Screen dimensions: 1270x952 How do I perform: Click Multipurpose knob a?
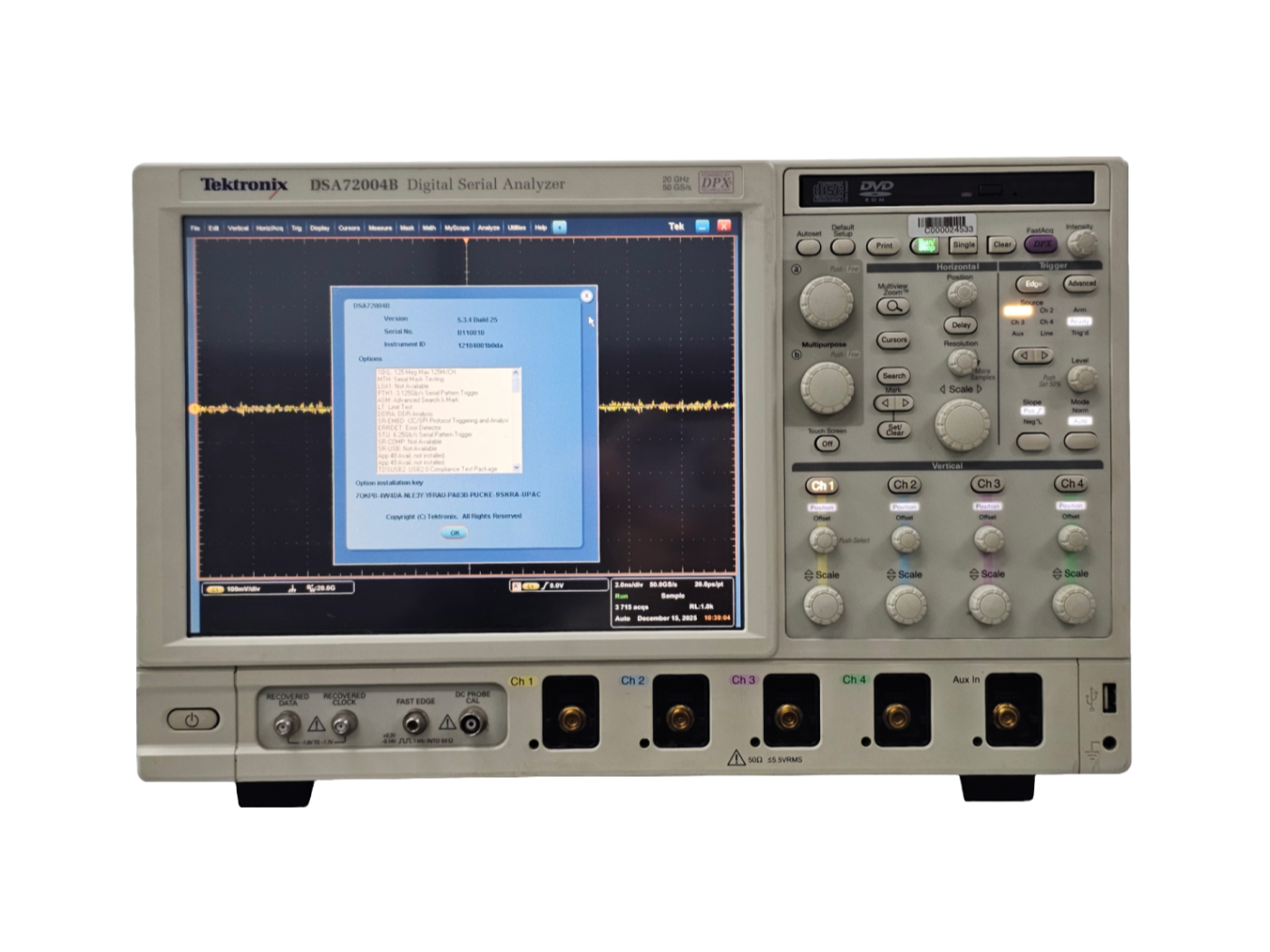(825, 302)
